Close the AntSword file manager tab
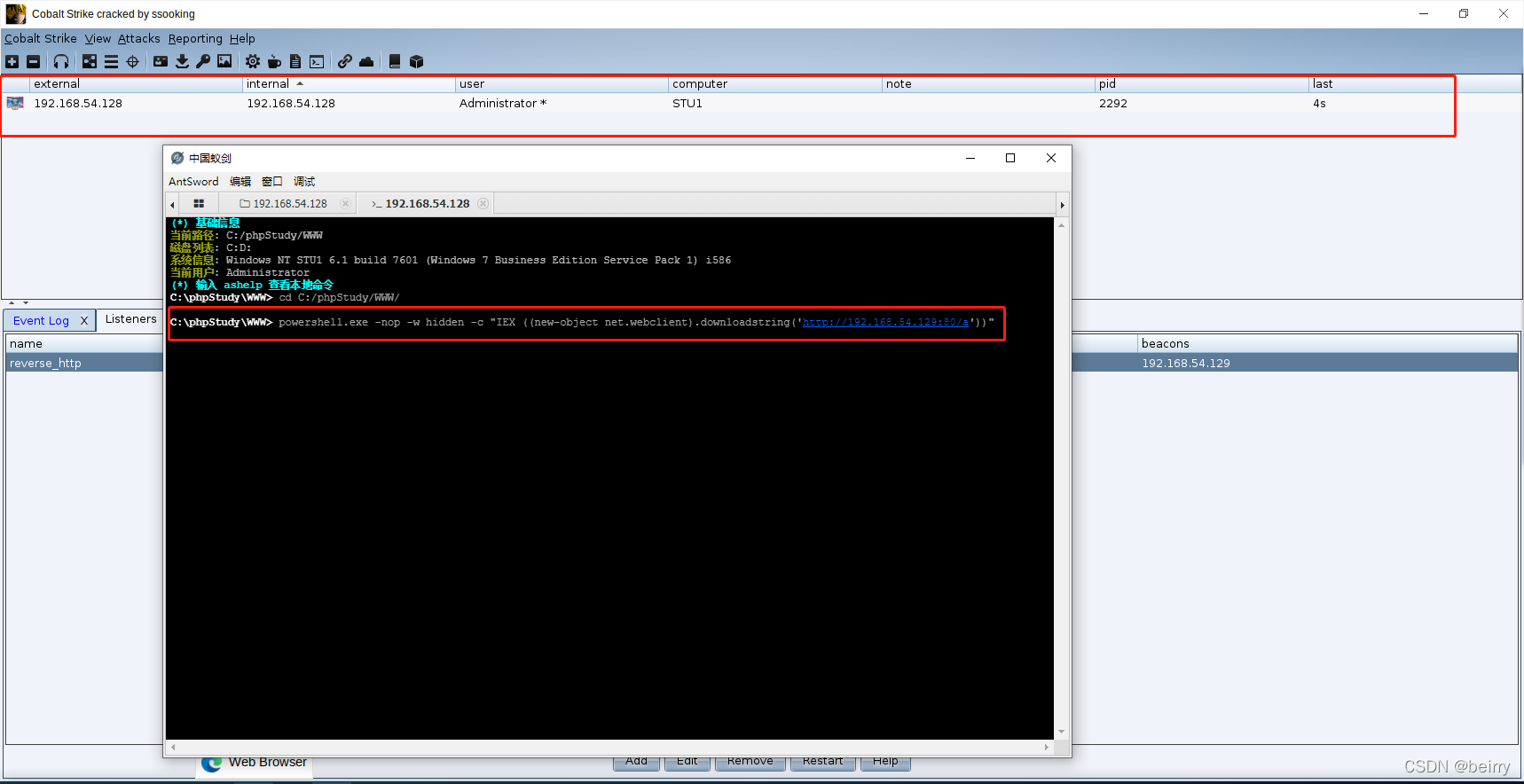Screen dimensions: 1524x784 [346, 204]
